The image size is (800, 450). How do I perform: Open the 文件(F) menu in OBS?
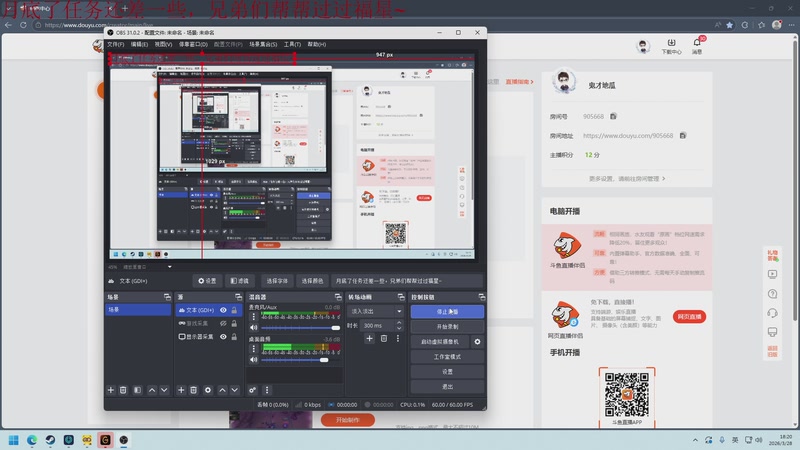point(116,44)
